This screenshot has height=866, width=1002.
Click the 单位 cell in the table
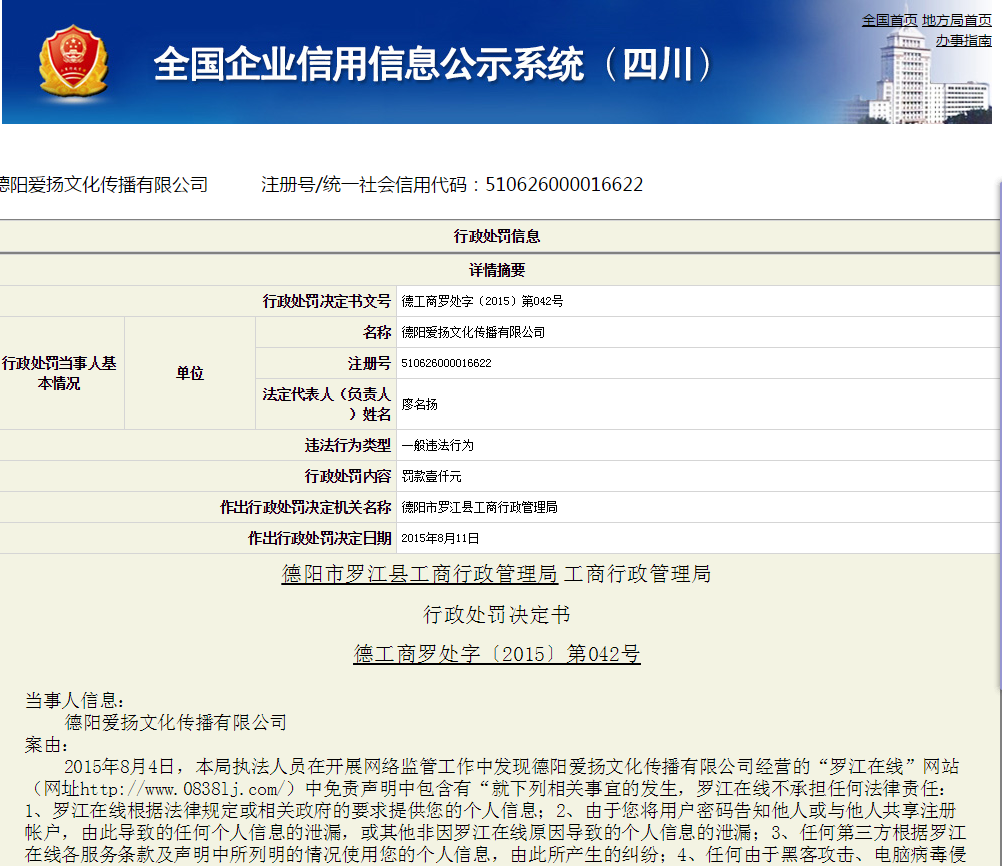pyautogui.click(x=190, y=373)
